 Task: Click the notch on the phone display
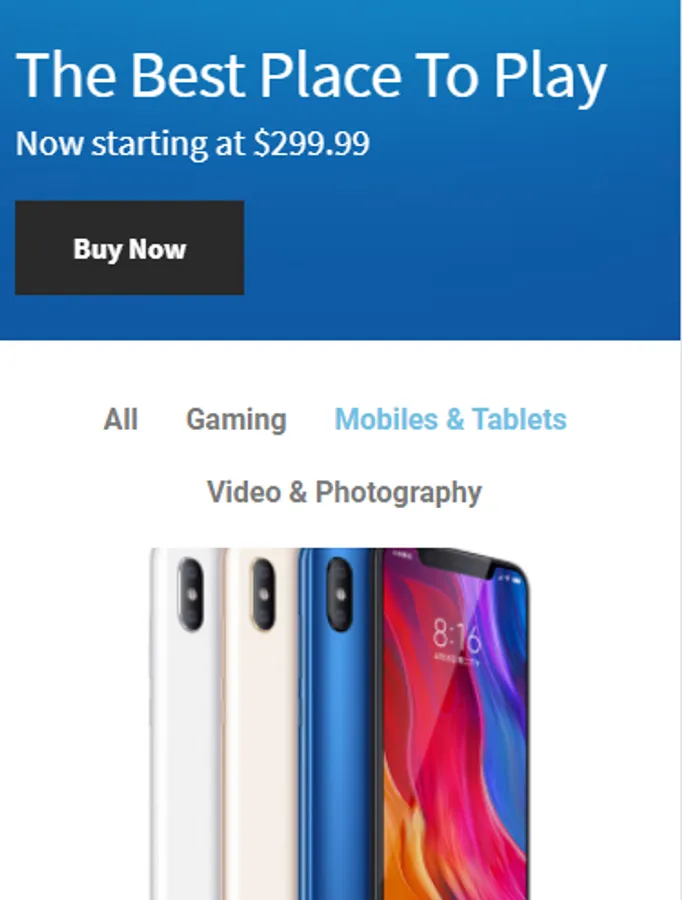(x=454, y=562)
